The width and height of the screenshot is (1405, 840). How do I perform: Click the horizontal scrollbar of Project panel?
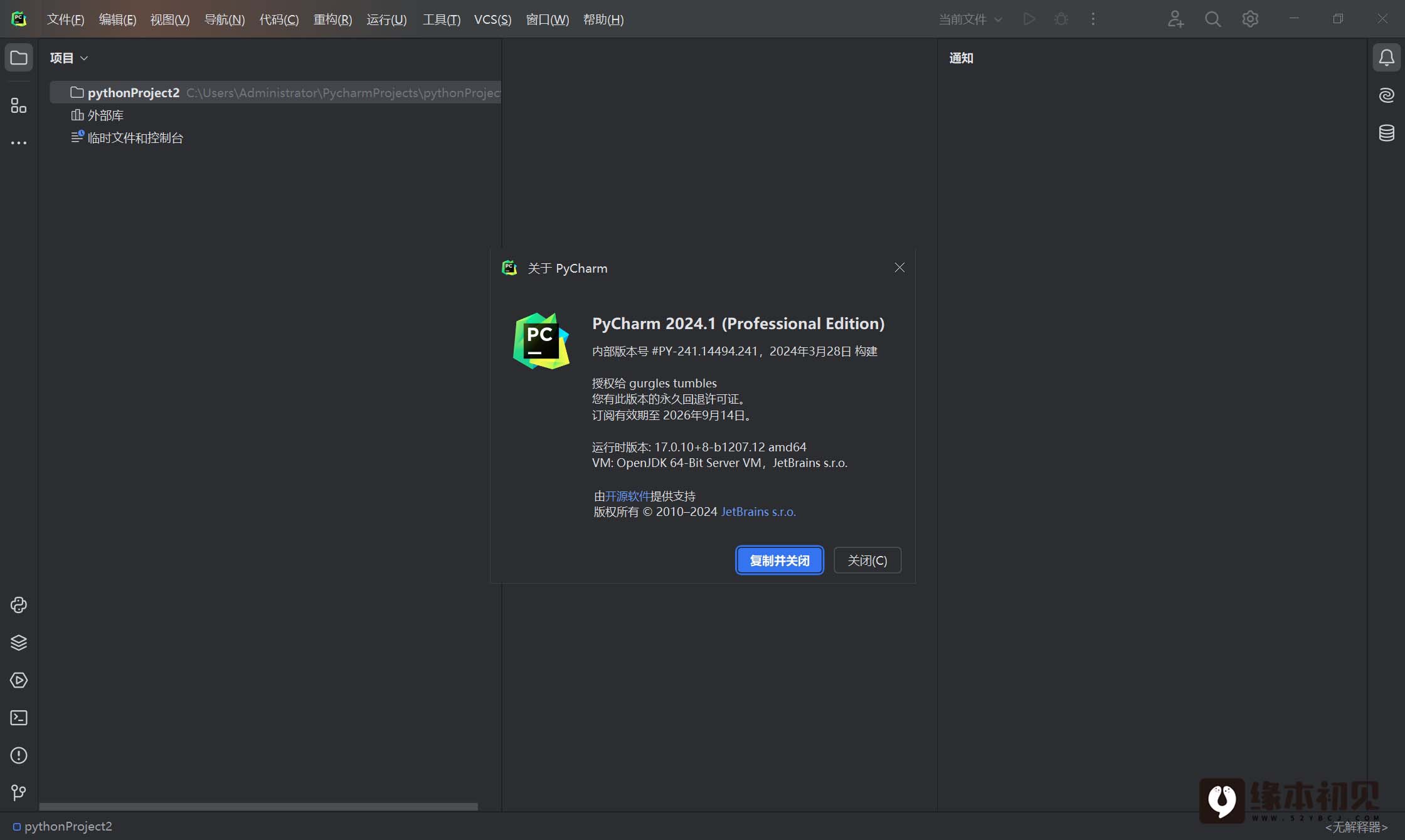258,806
